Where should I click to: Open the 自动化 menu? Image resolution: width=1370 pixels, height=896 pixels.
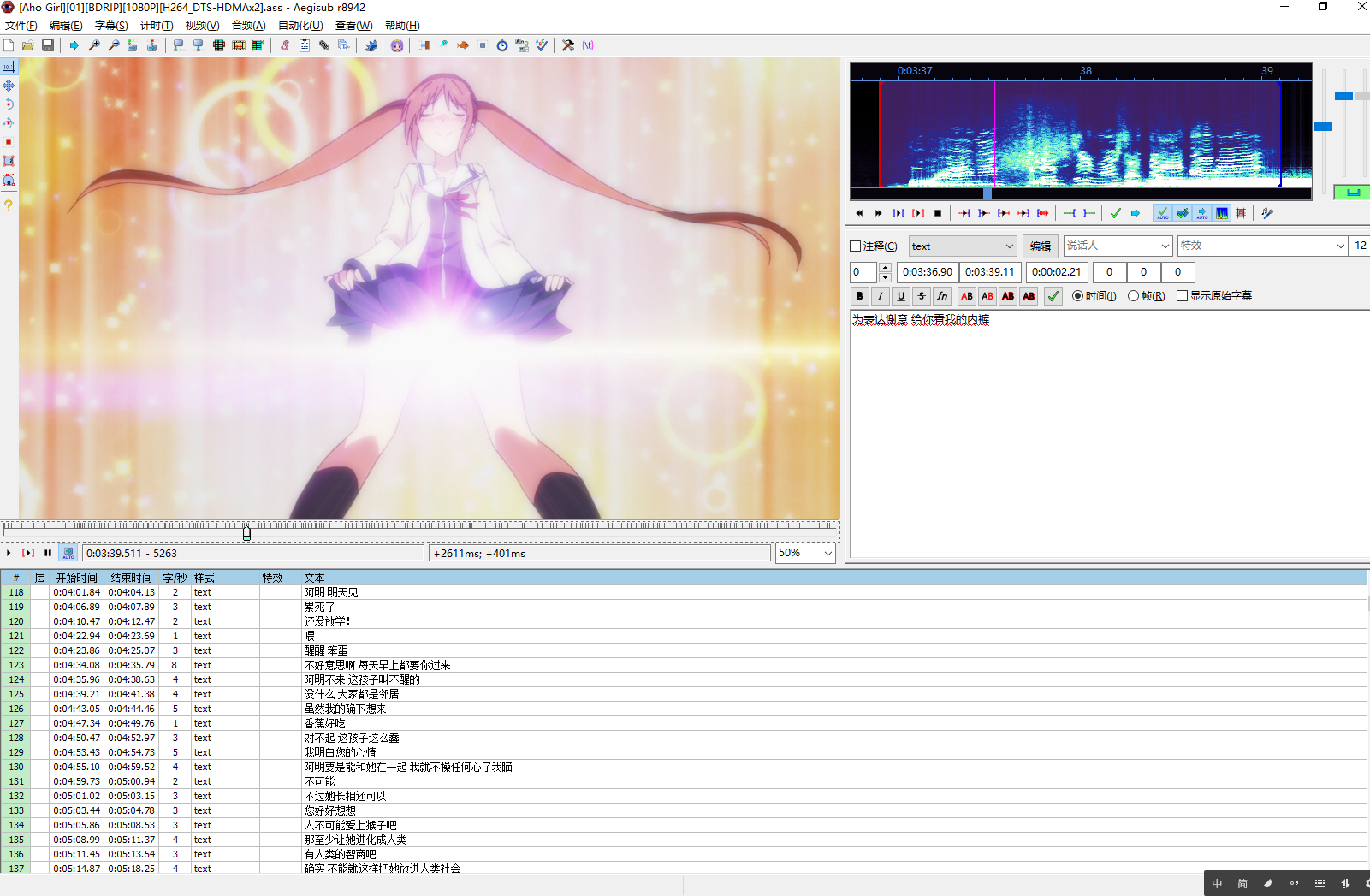(300, 26)
